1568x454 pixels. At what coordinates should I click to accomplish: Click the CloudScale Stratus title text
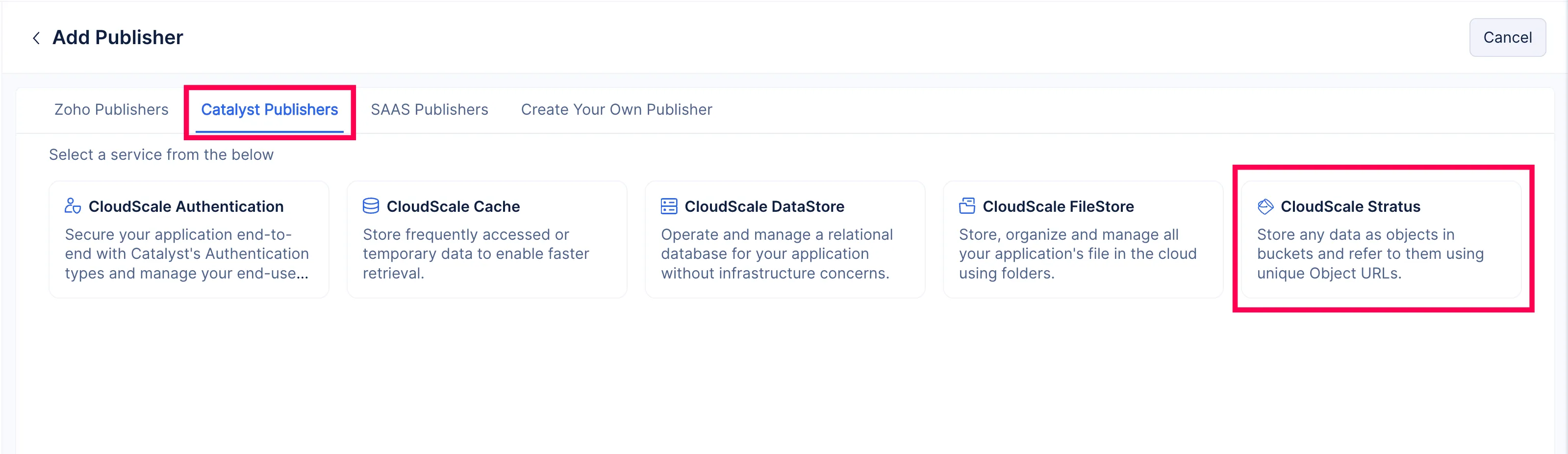click(1351, 206)
